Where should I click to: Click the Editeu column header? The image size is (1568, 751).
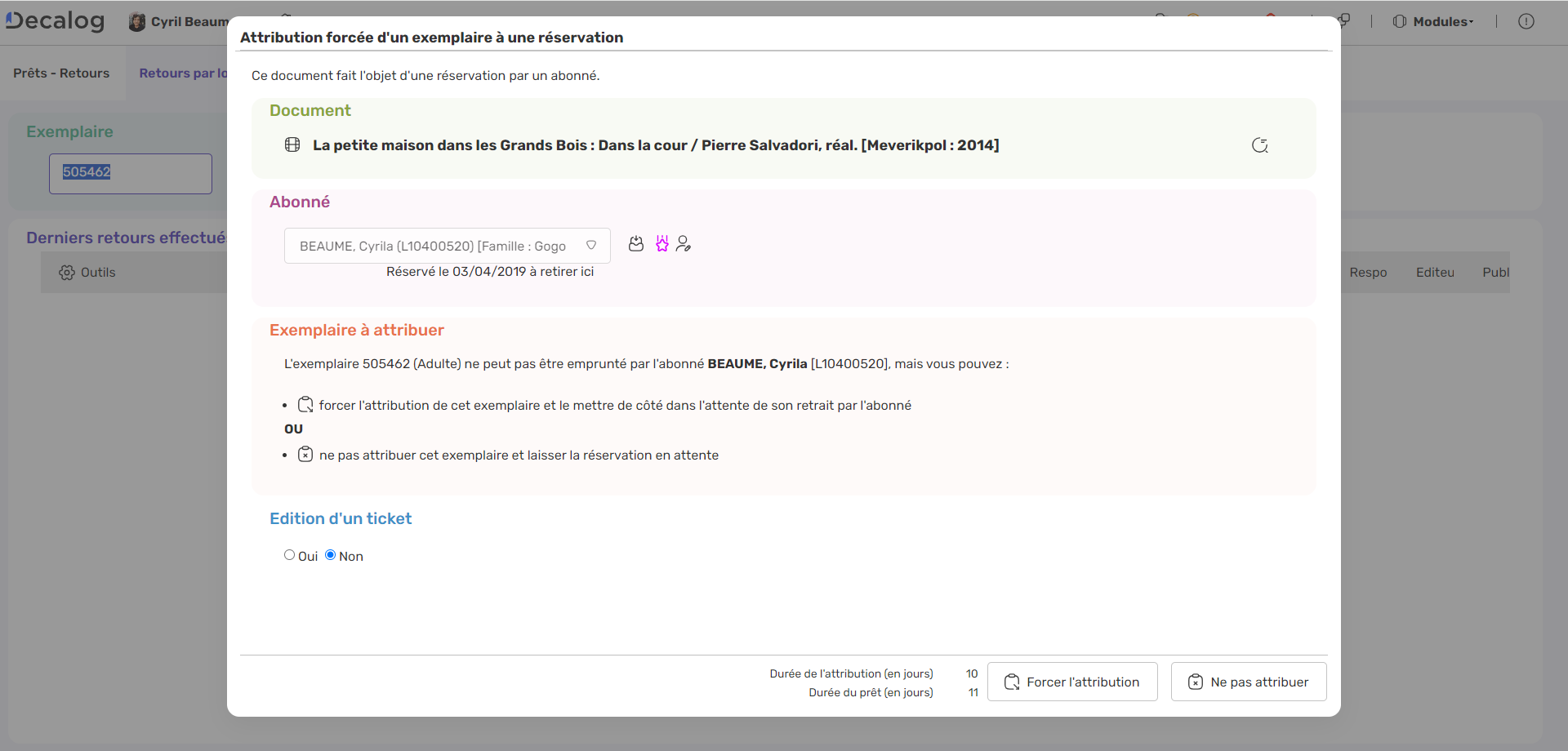point(1435,273)
